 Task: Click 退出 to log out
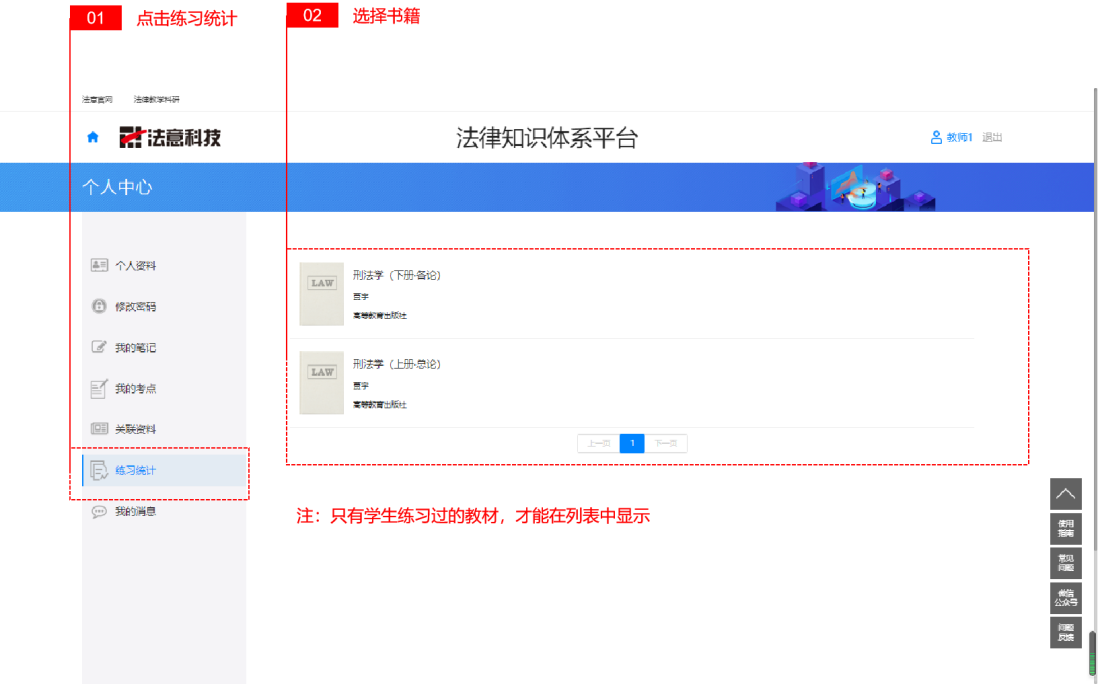point(992,138)
